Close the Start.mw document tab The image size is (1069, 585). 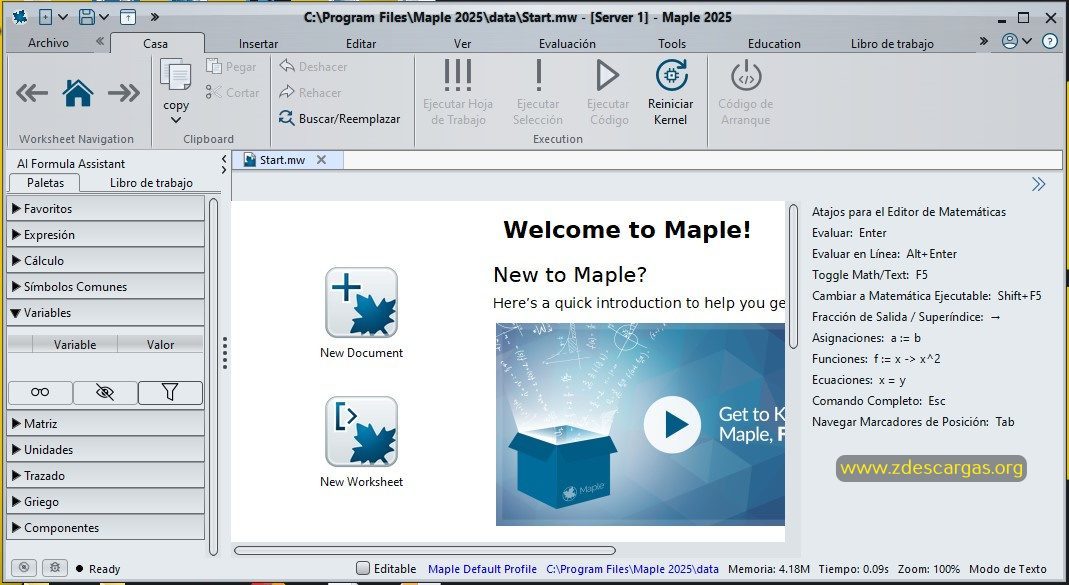coord(322,160)
